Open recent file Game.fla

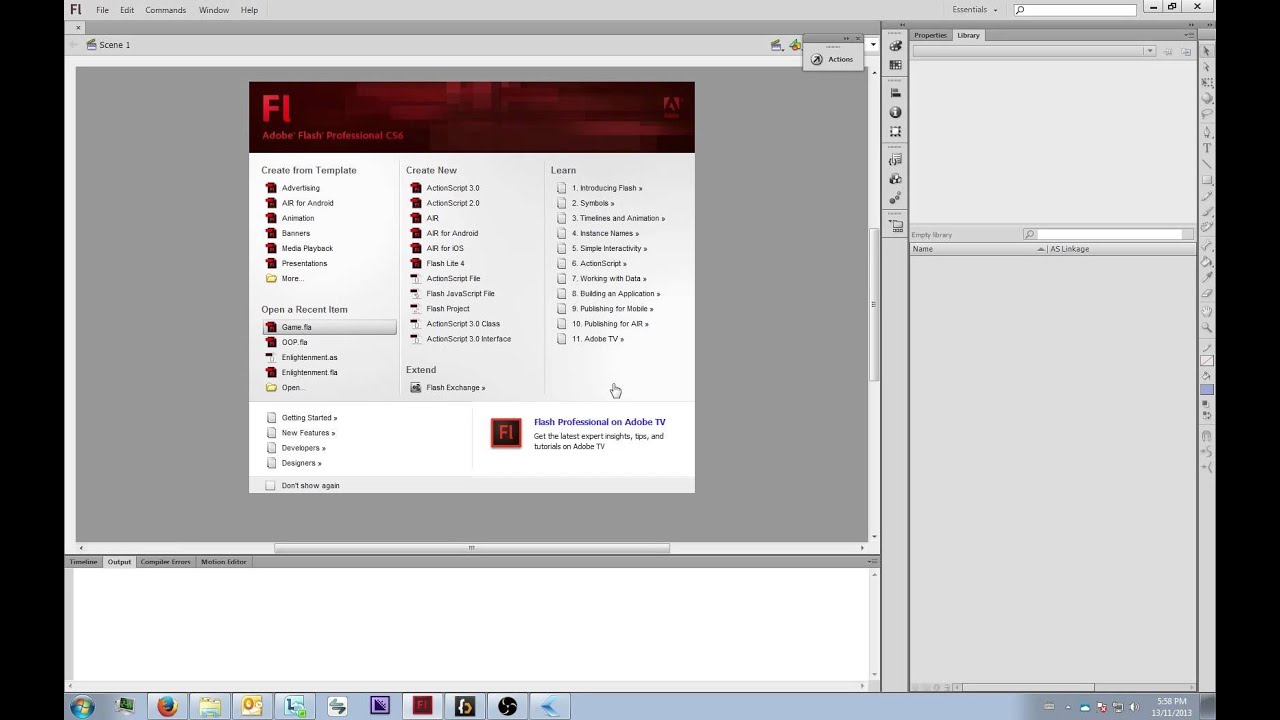pyautogui.click(x=329, y=327)
